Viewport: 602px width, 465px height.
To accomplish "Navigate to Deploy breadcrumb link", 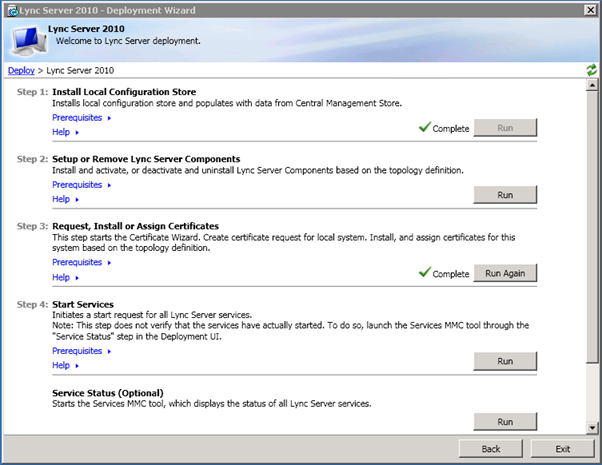I will click(x=21, y=70).
